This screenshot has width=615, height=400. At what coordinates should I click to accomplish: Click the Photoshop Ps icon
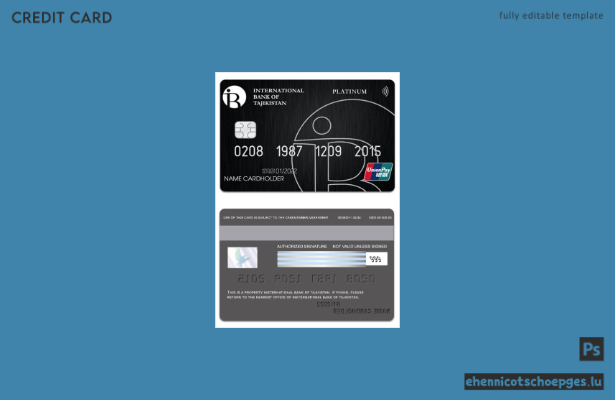[x=591, y=349]
